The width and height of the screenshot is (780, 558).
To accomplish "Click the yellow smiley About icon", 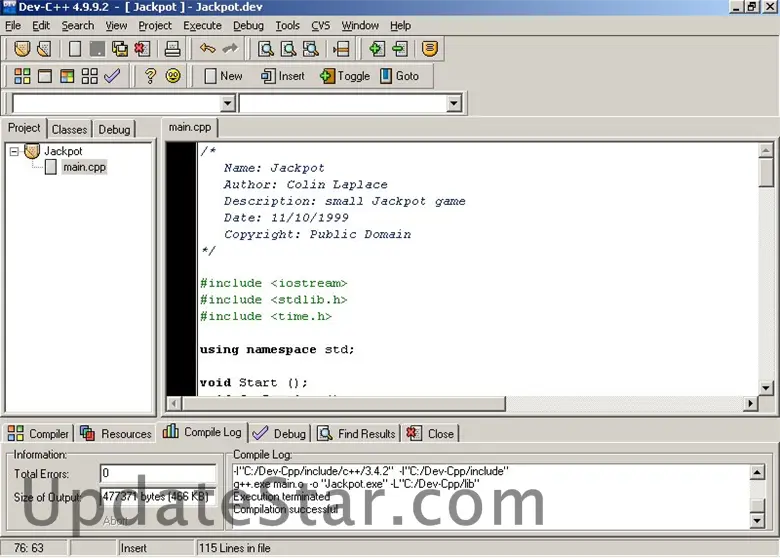I will (173, 76).
